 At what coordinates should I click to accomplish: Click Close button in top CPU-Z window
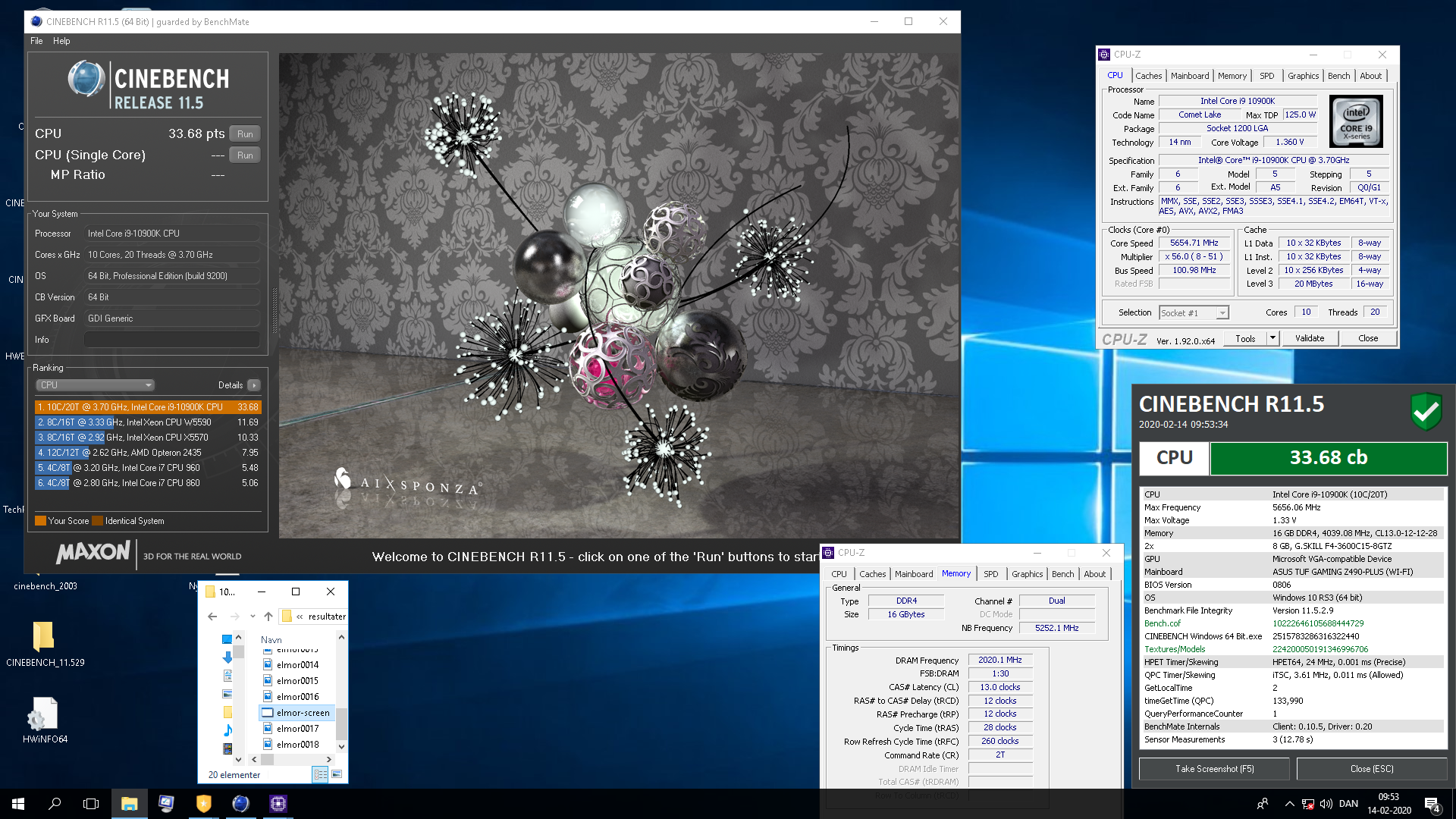click(1368, 339)
